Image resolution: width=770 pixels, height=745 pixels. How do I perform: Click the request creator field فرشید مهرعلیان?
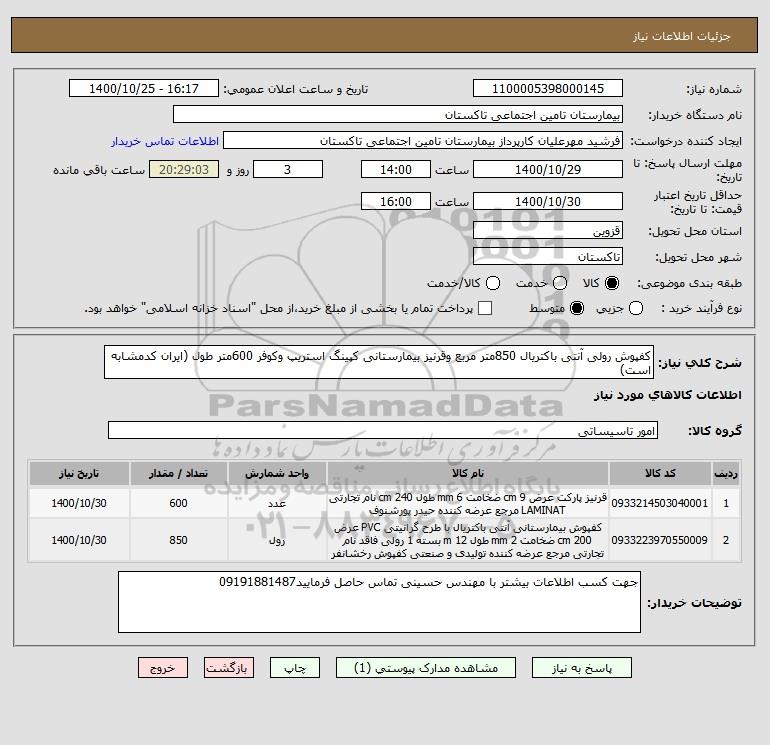(x=423, y=140)
